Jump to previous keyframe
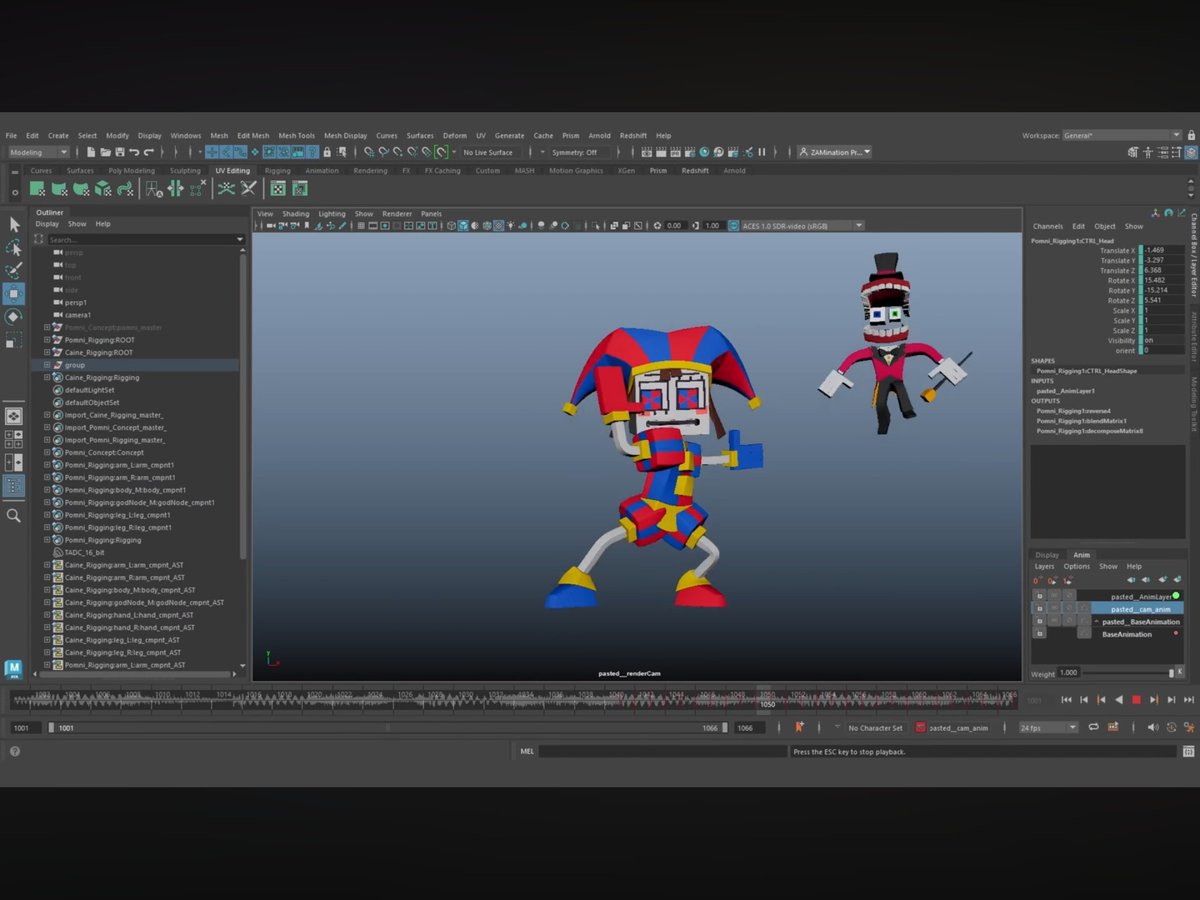The image size is (1200, 900). click(x=1101, y=700)
